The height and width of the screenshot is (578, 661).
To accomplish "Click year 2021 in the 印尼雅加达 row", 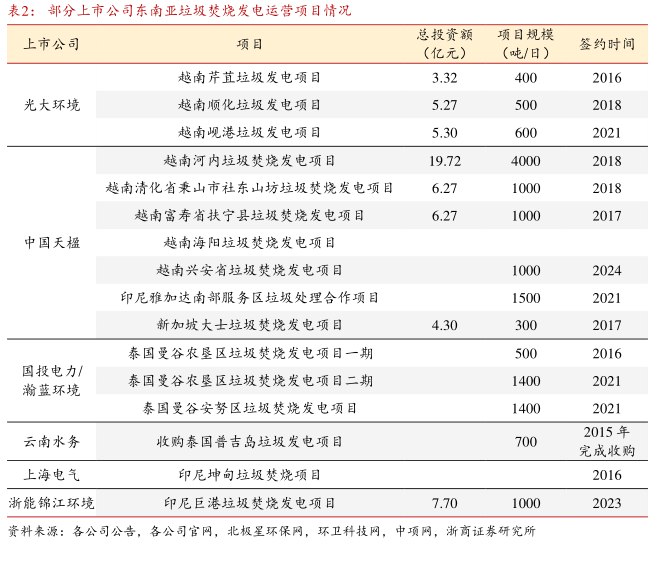I will (x=607, y=298).
